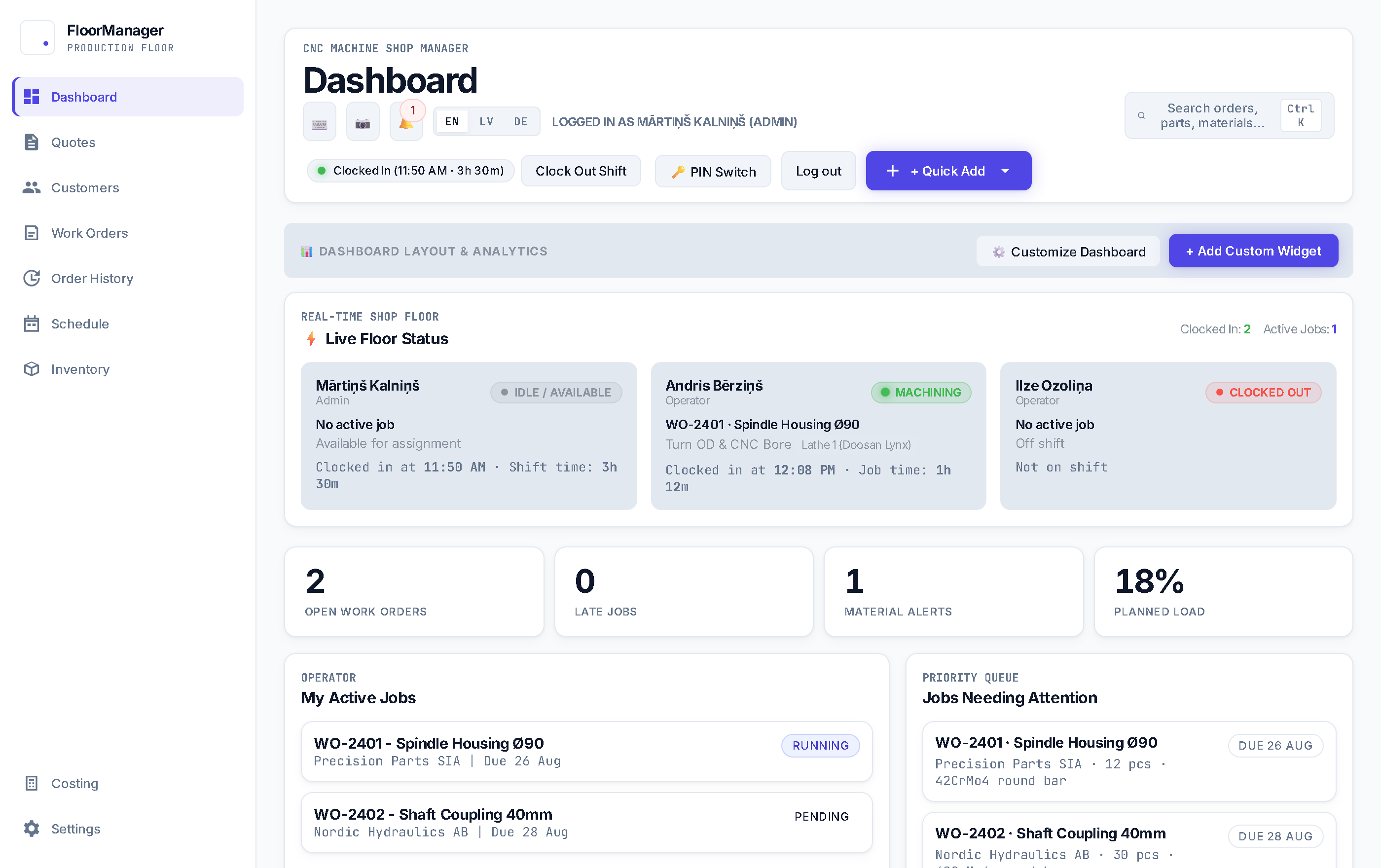This screenshot has height=868, width=1381.
Task: Navigate to Work Orders
Action: tap(128, 233)
